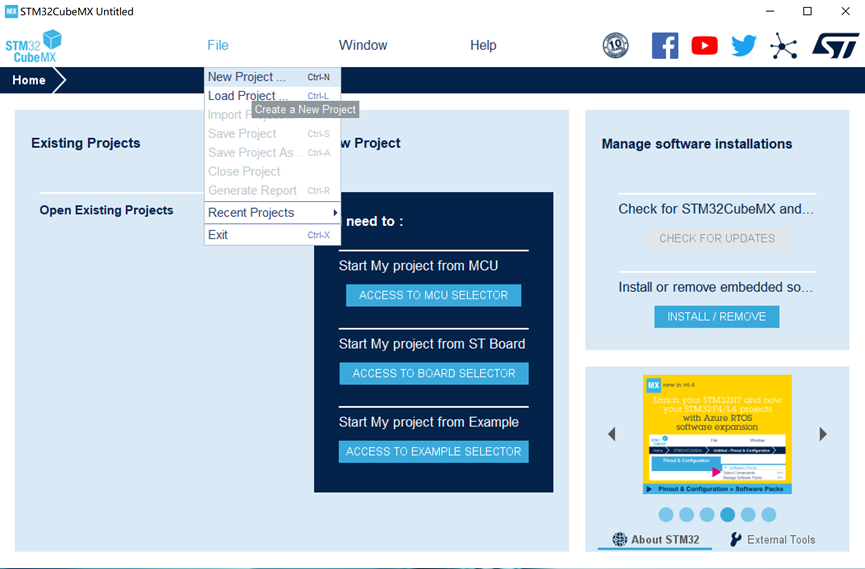
Task: Open the File menu
Action: pyautogui.click(x=218, y=45)
